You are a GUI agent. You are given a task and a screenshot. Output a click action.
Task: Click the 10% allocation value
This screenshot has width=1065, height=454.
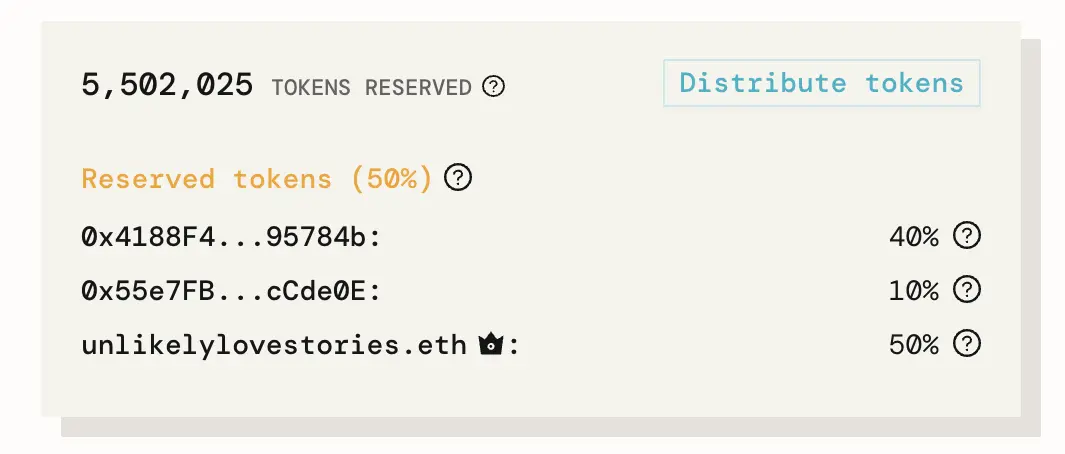coord(913,291)
